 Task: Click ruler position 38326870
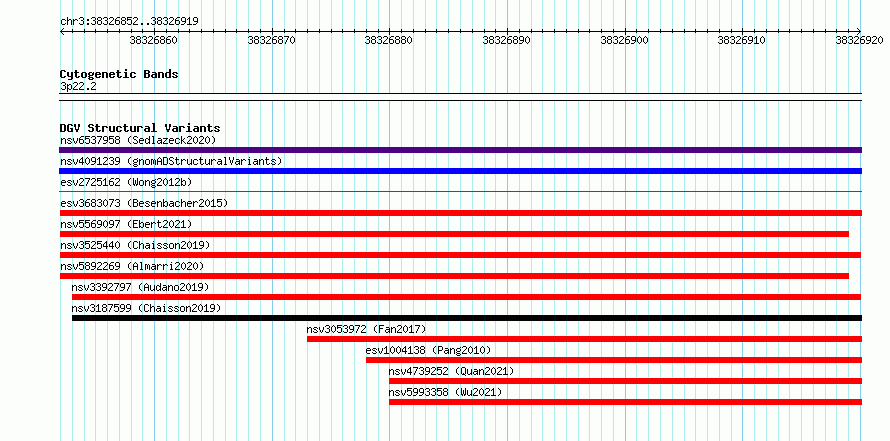271,40
